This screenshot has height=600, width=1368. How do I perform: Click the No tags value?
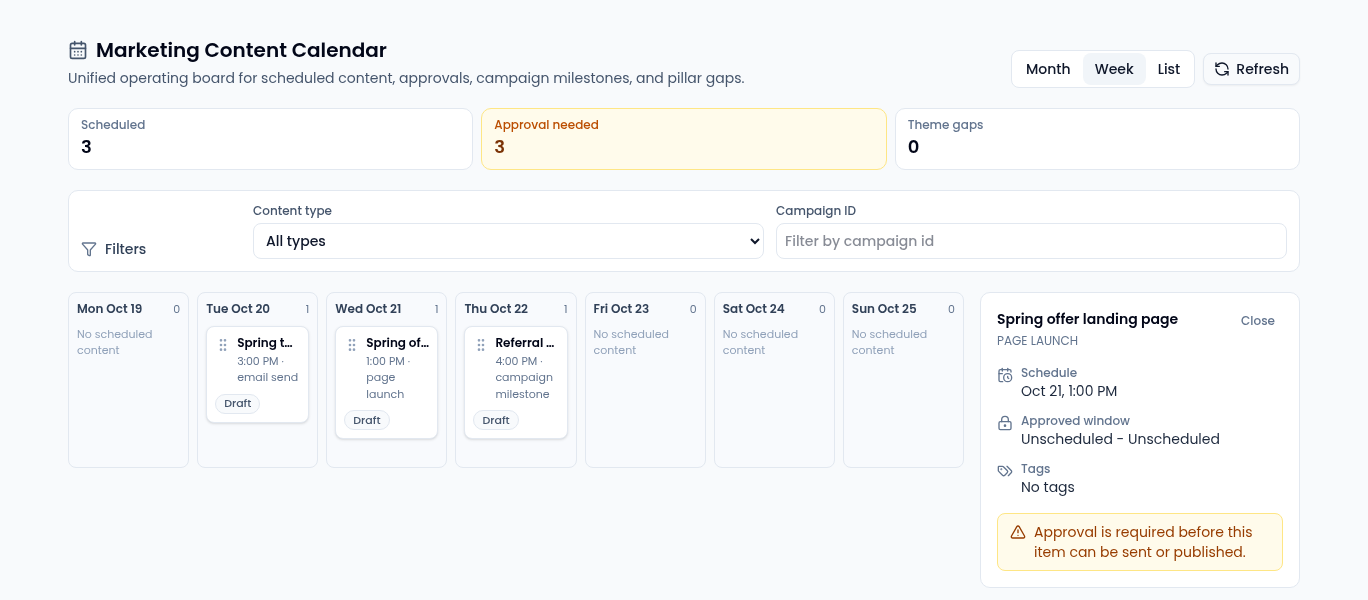click(1048, 487)
